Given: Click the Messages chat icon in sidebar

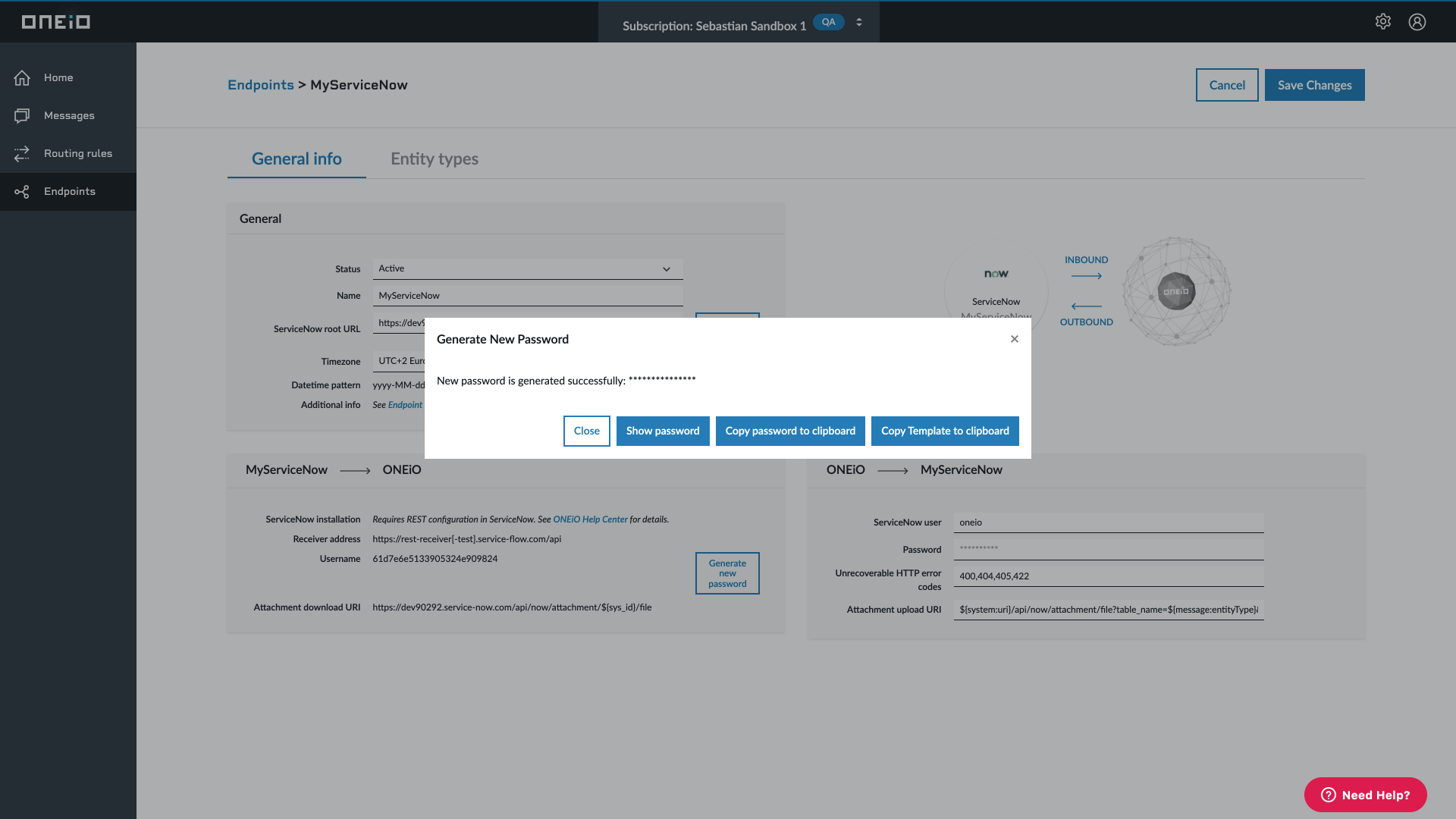Looking at the screenshot, I should point(22,115).
